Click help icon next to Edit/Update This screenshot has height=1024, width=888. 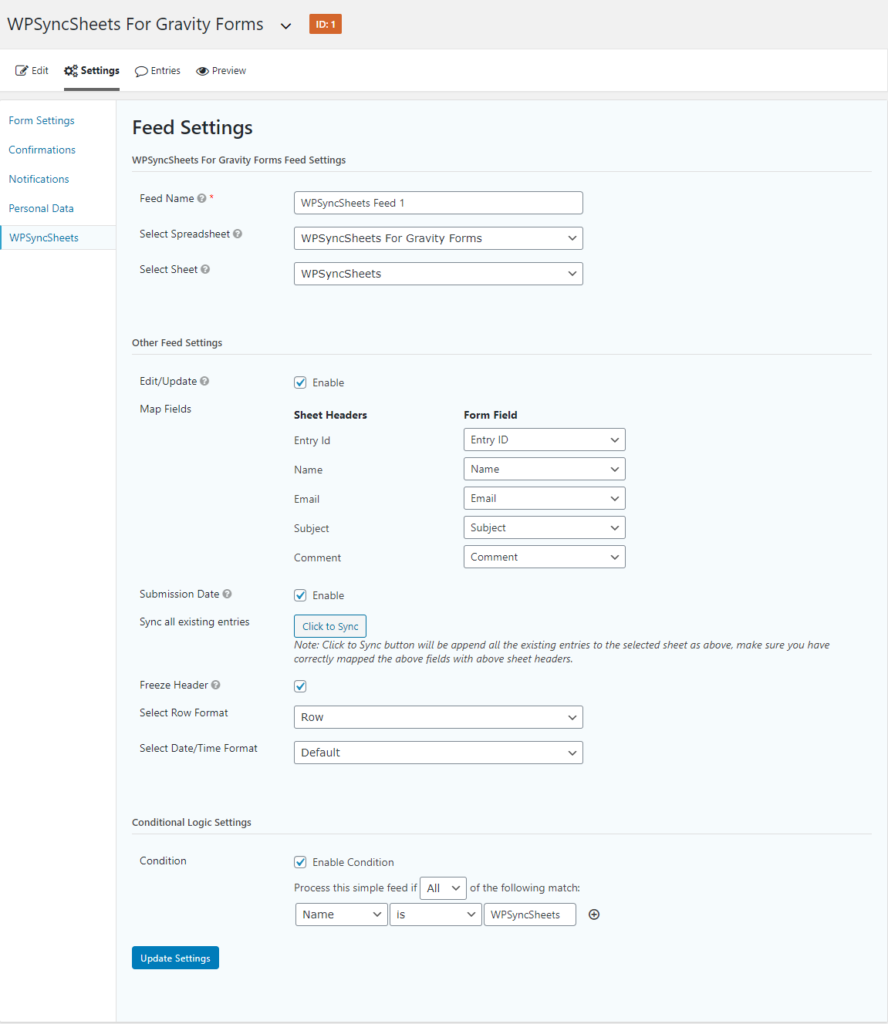pos(204,381)
